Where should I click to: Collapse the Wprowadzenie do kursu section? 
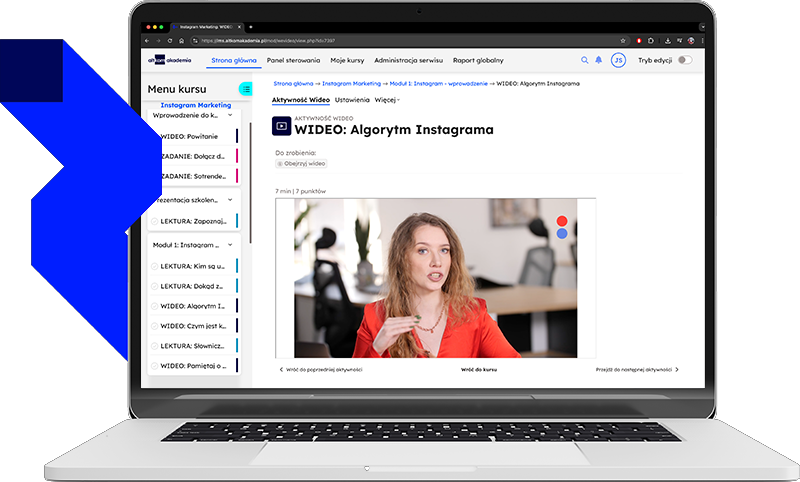[x=231, y=115]
